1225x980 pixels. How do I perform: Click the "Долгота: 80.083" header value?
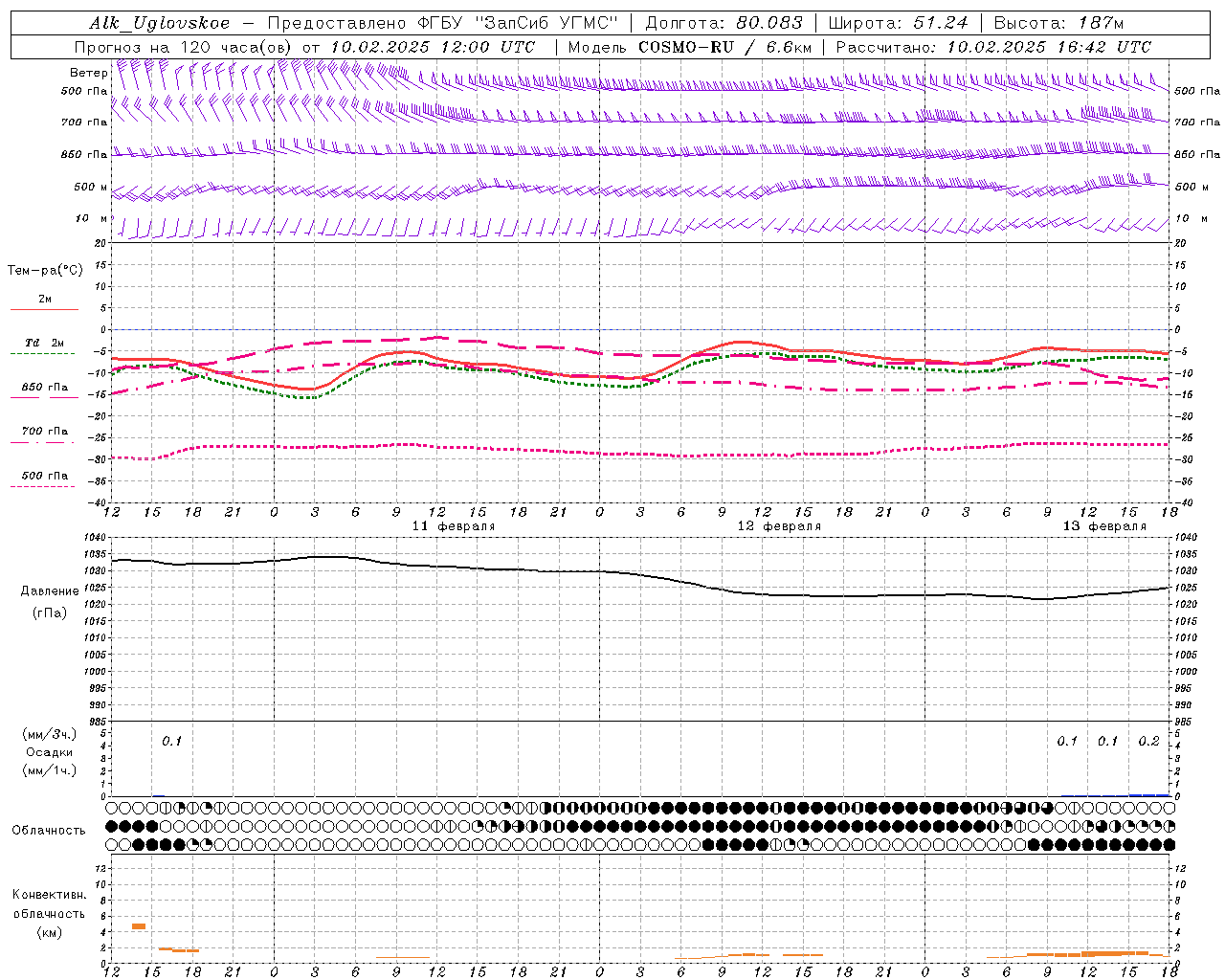724,23
